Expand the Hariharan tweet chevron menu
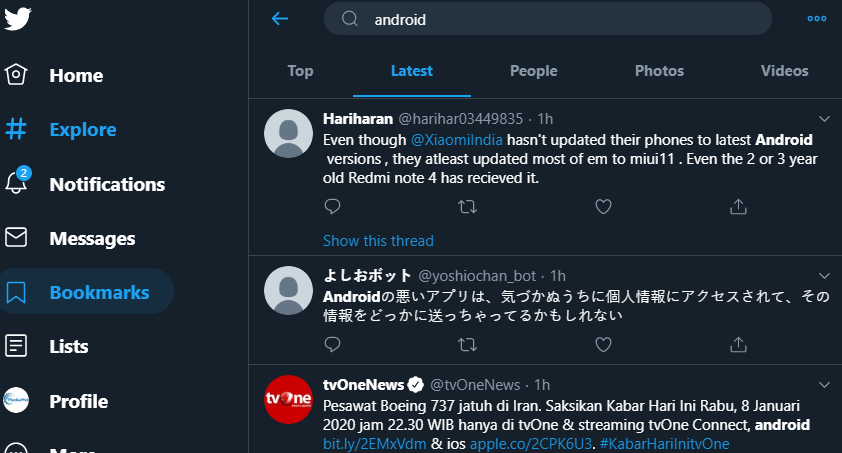 824,118
